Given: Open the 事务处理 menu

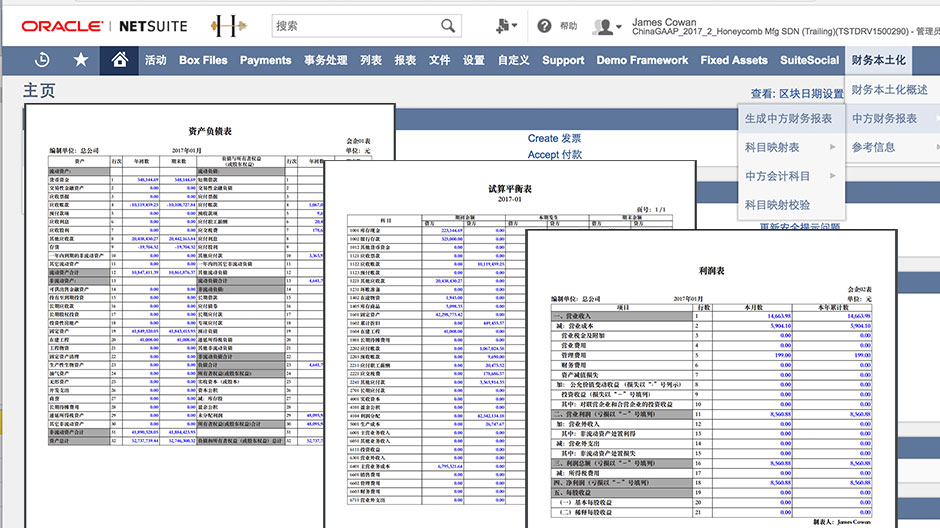Looking at the screenshot, I should tap(326, 60).
